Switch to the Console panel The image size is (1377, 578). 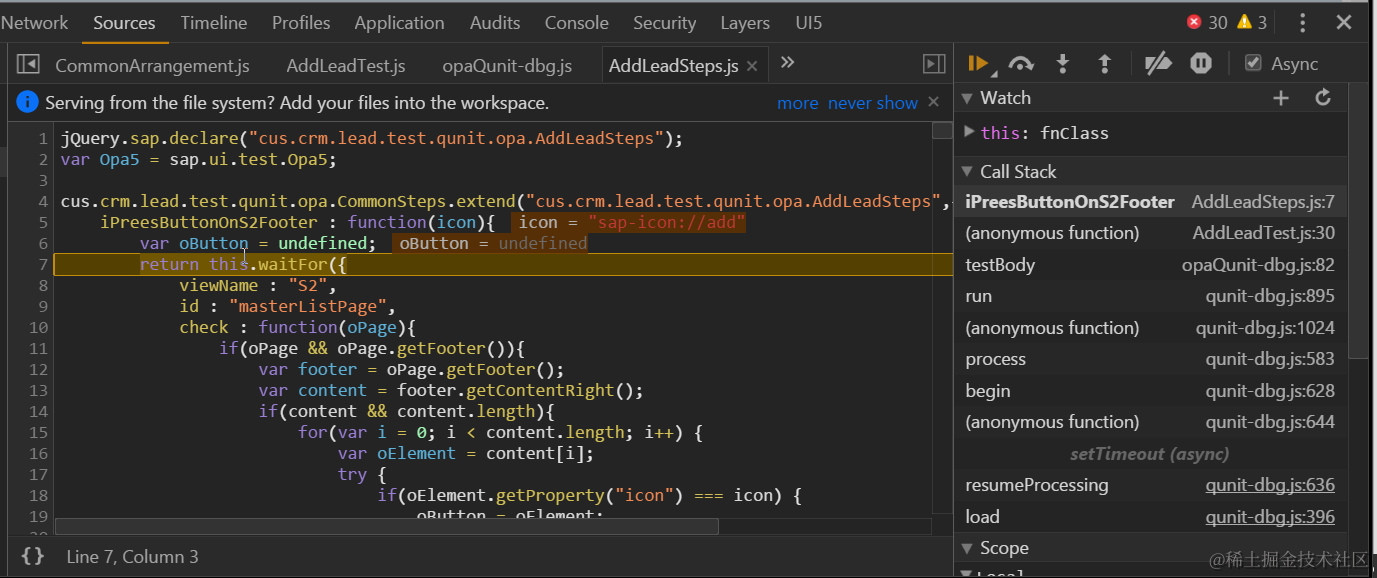click(576, 22)
